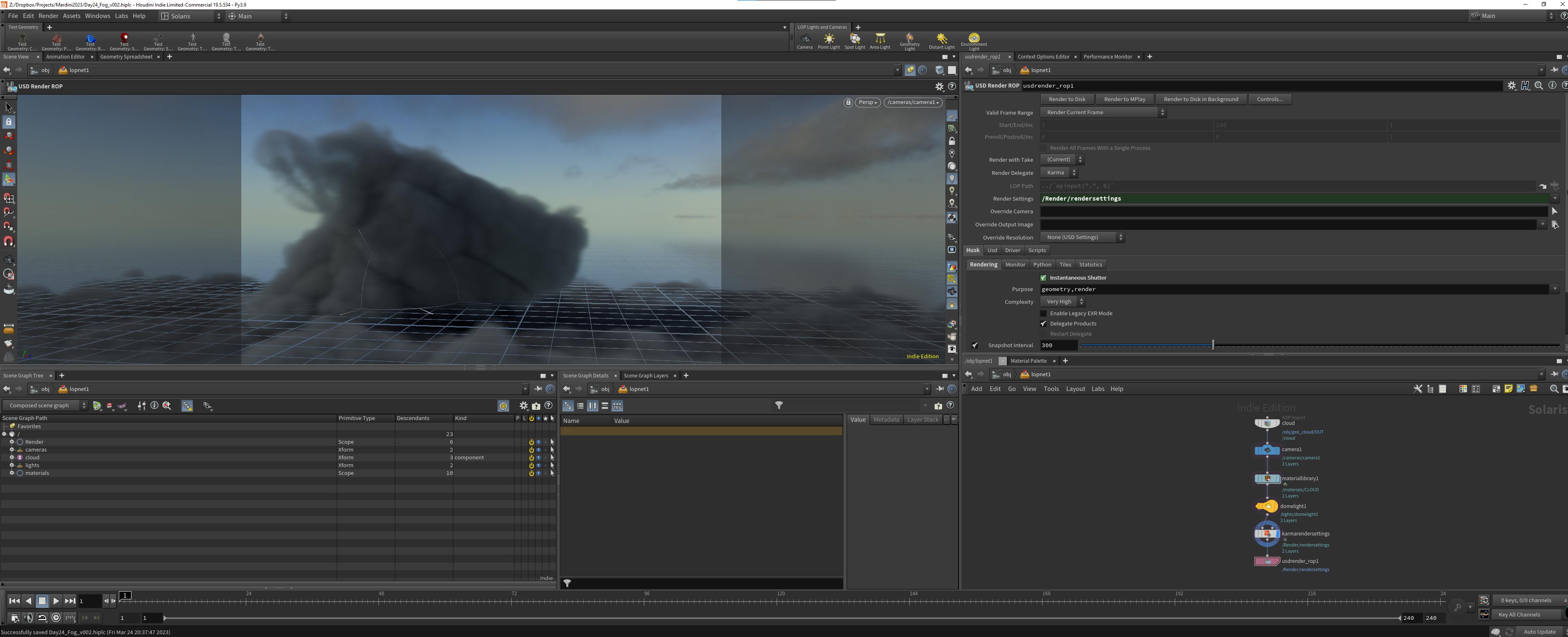This screenshot has width=1568, height=637.
Task: Add a Camera from the LOP shelf
Action: [805, 41]
